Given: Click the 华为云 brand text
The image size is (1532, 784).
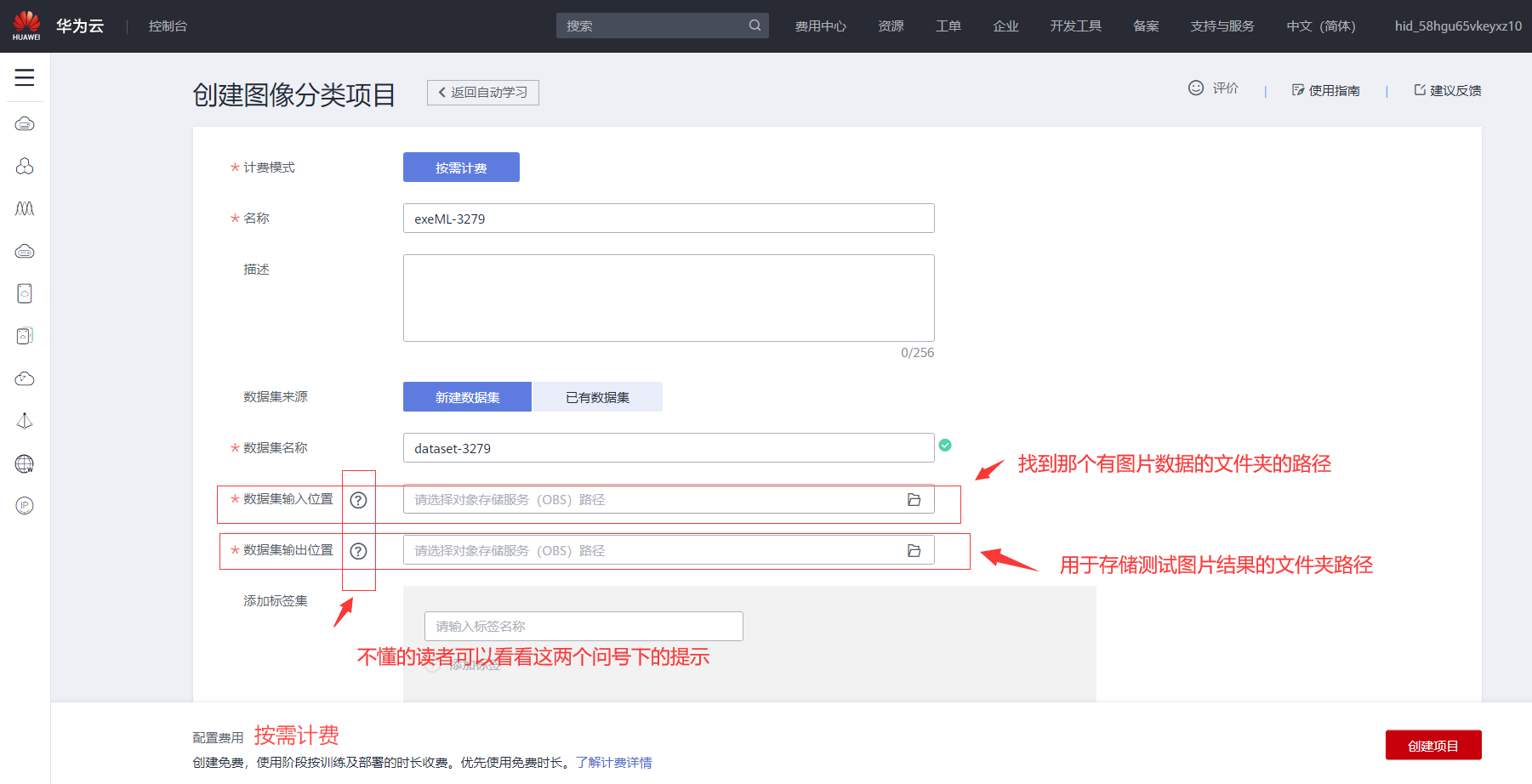Looking at the screenshot, I should [80, 26].
